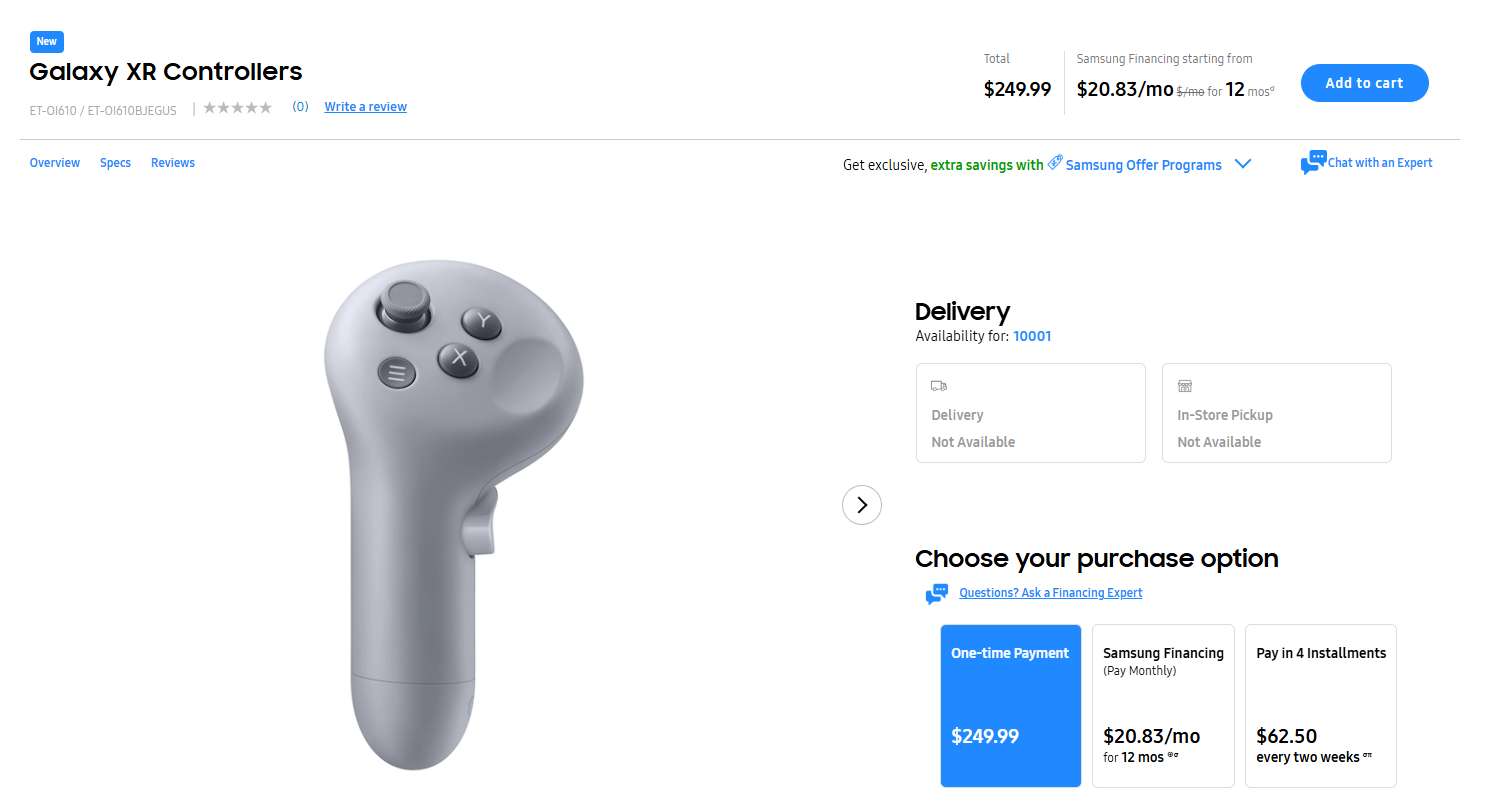
Task: Click the Write a review link
Action: point(365,107)
